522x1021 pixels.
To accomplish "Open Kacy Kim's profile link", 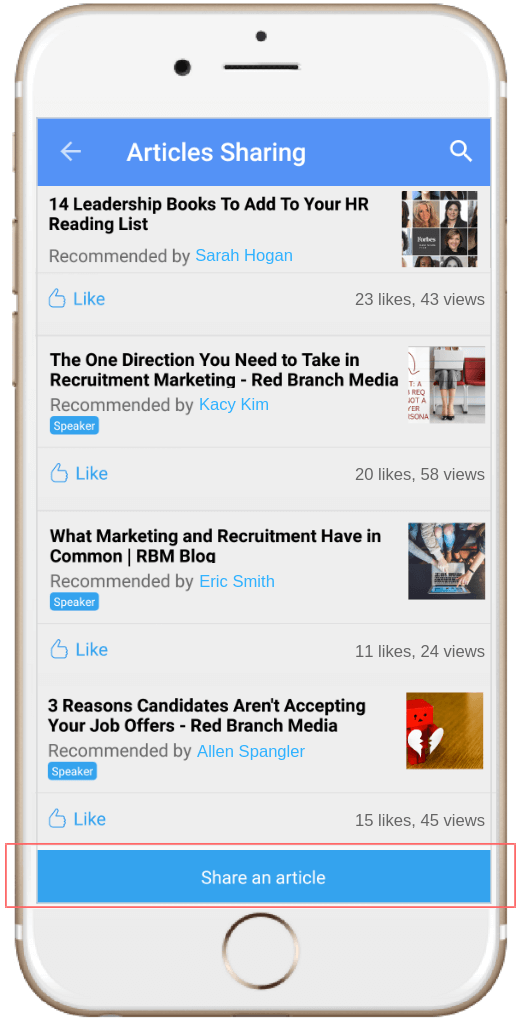I will pos(234,404).
